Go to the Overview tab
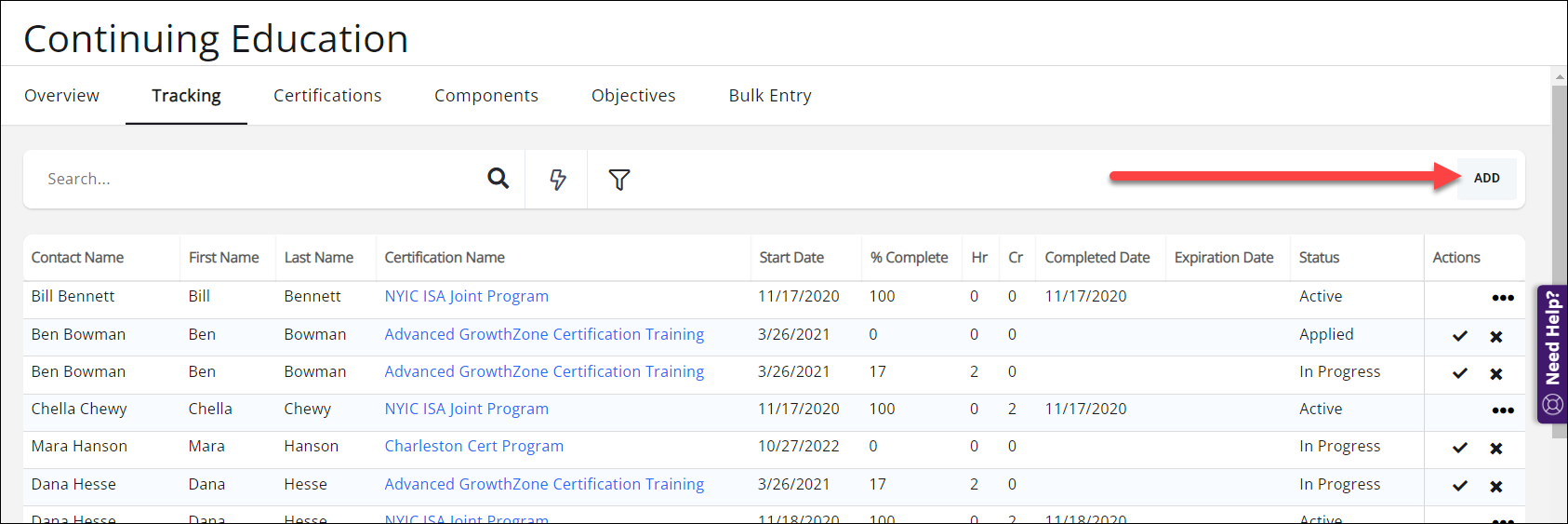The height and width of the screenshot is (524, 1568). click(61, 96)
